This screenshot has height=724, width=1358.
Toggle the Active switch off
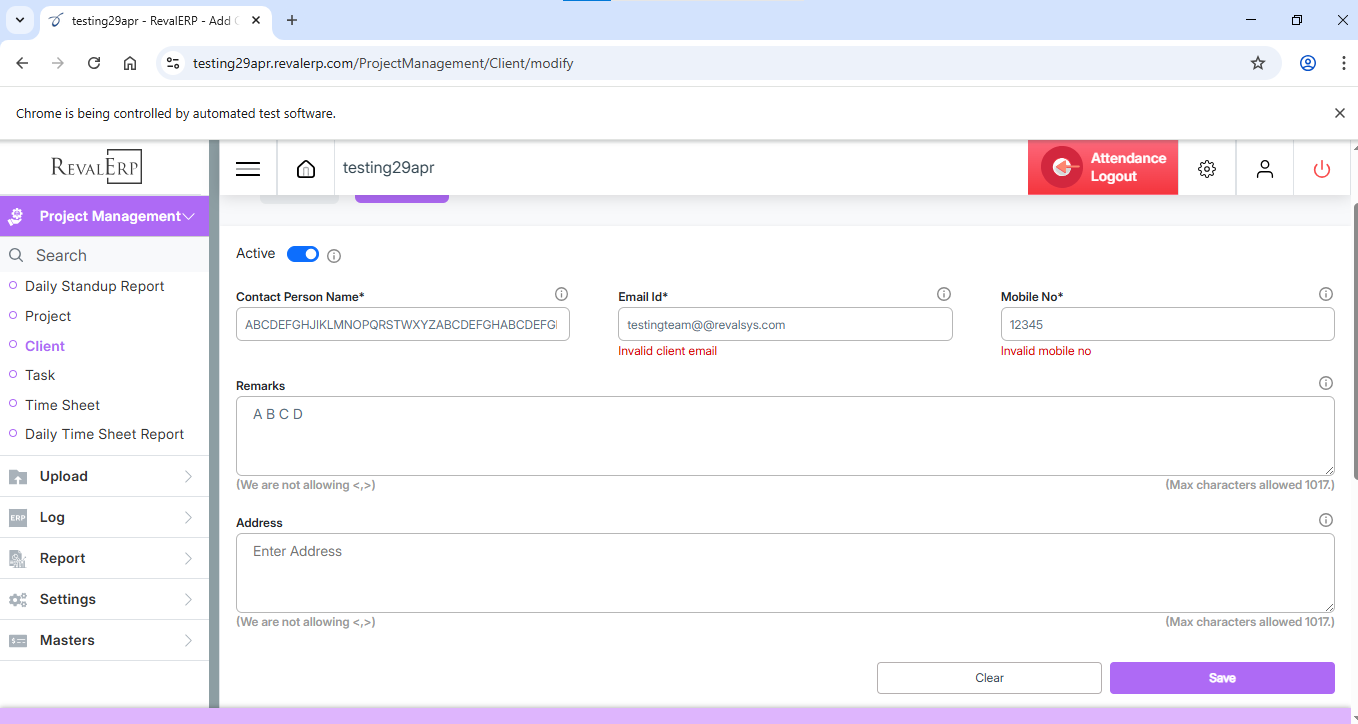(303, 254)
